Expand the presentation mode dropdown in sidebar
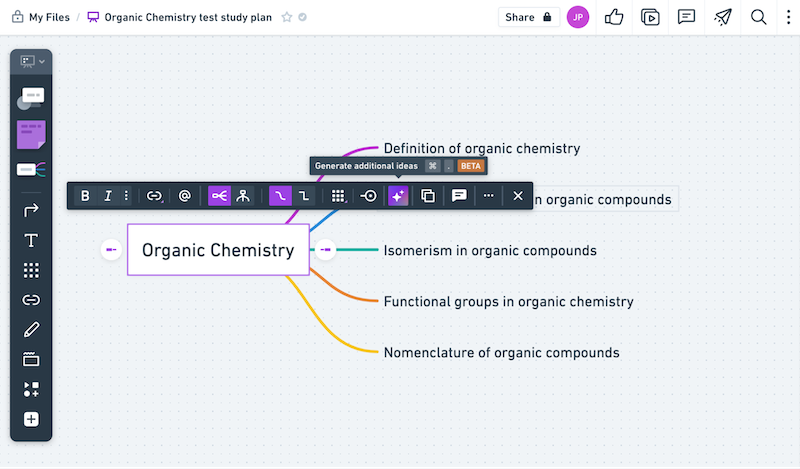The height and width of the screenshot is (469, 800). point(31,62)
